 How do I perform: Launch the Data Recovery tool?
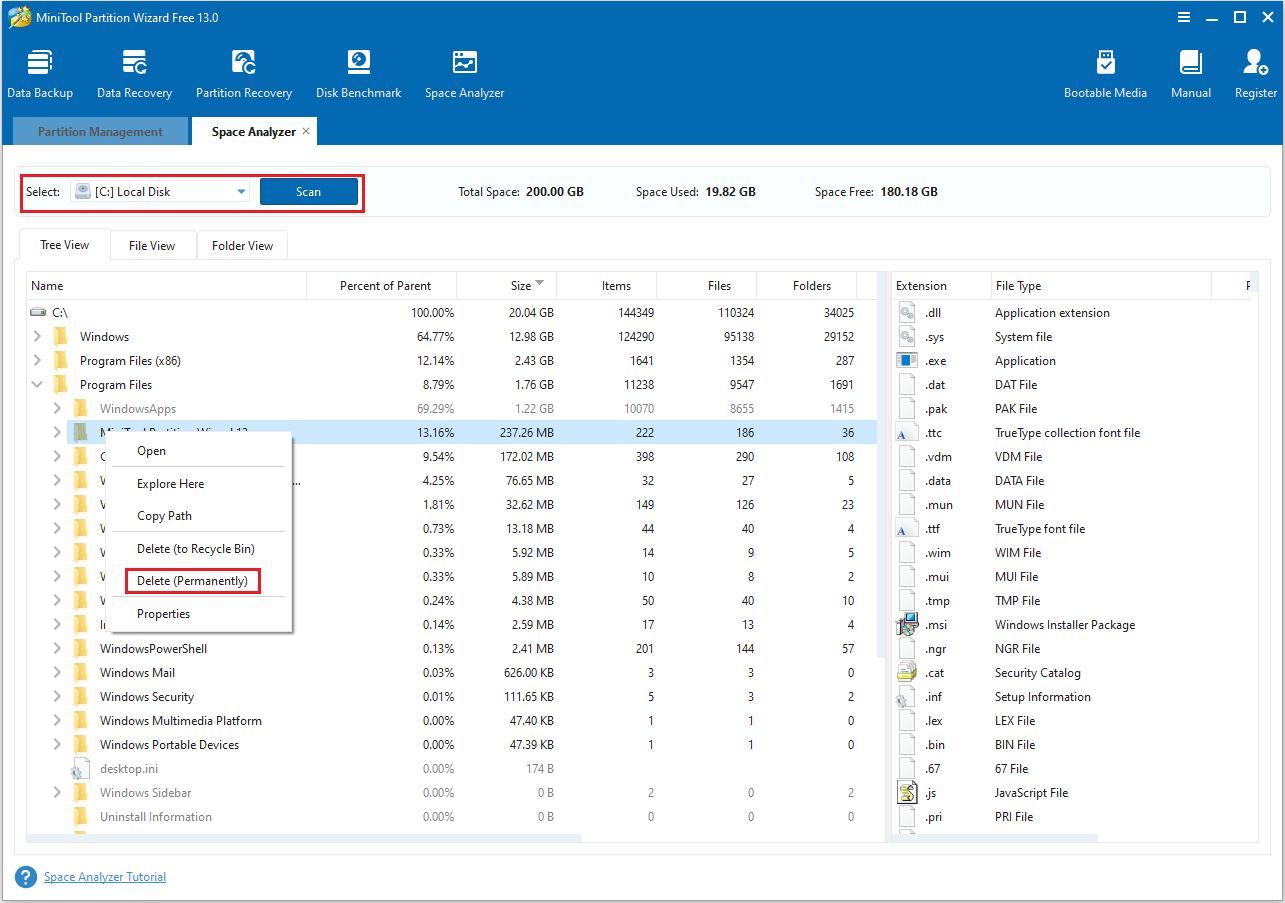pyautogui.click(x=134, y=74)
